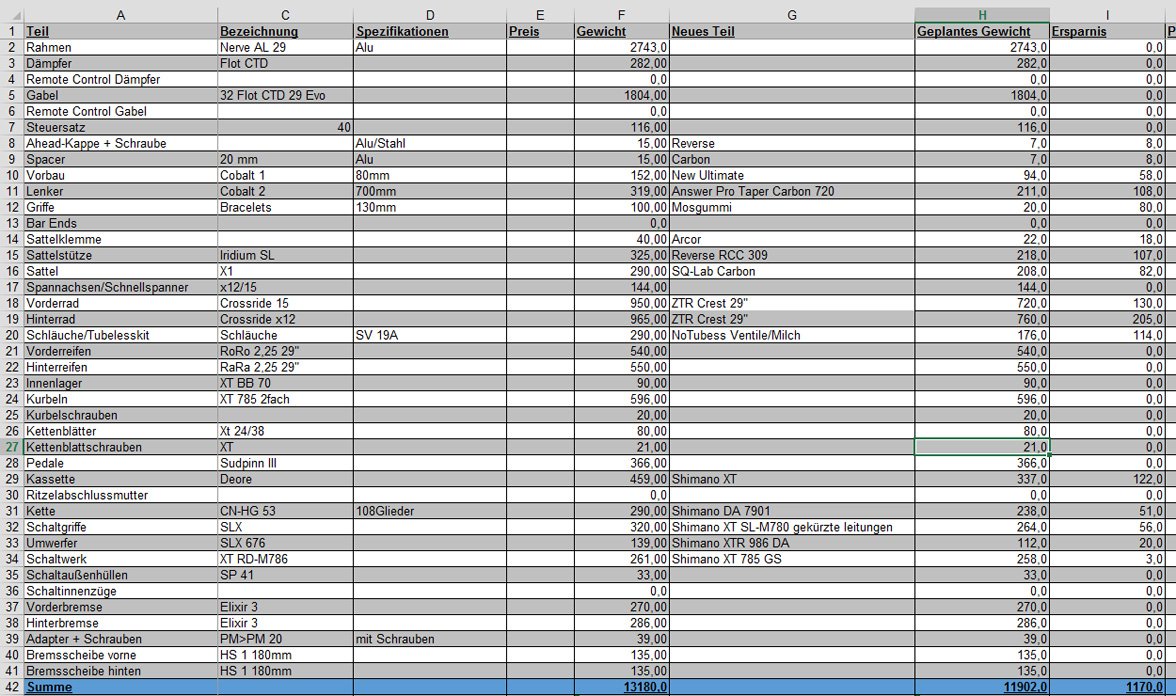Select the "Arcor" cell
1176x696 pixels.
791,239
